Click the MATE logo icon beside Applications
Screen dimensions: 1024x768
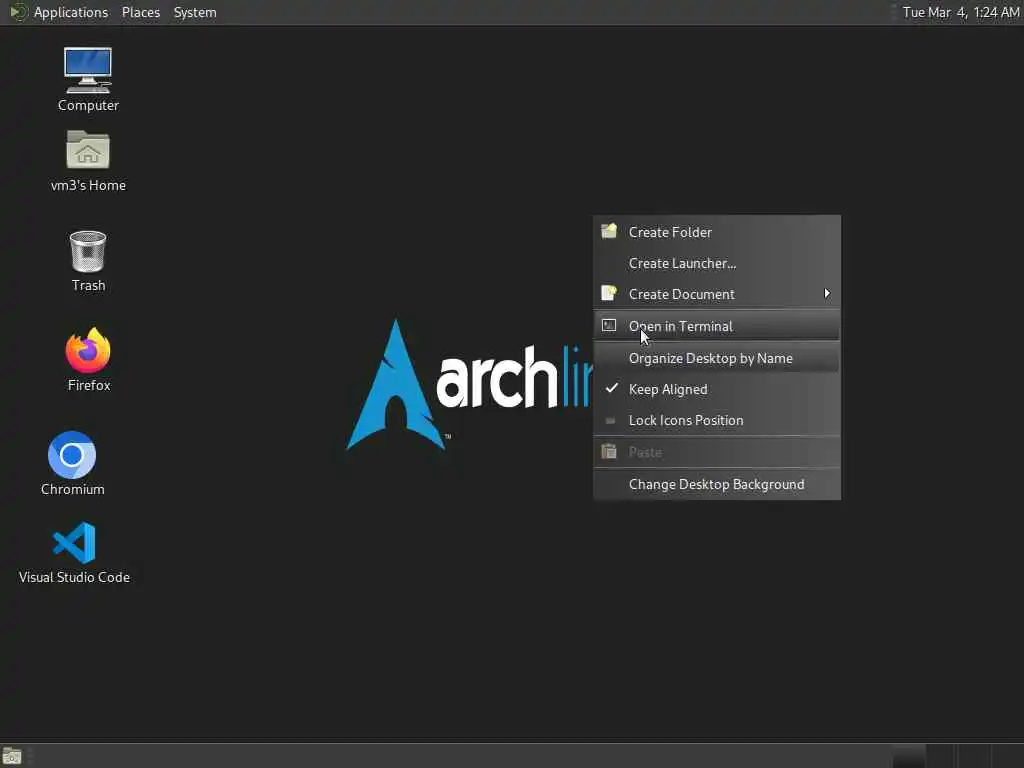[x=18, y=12]
